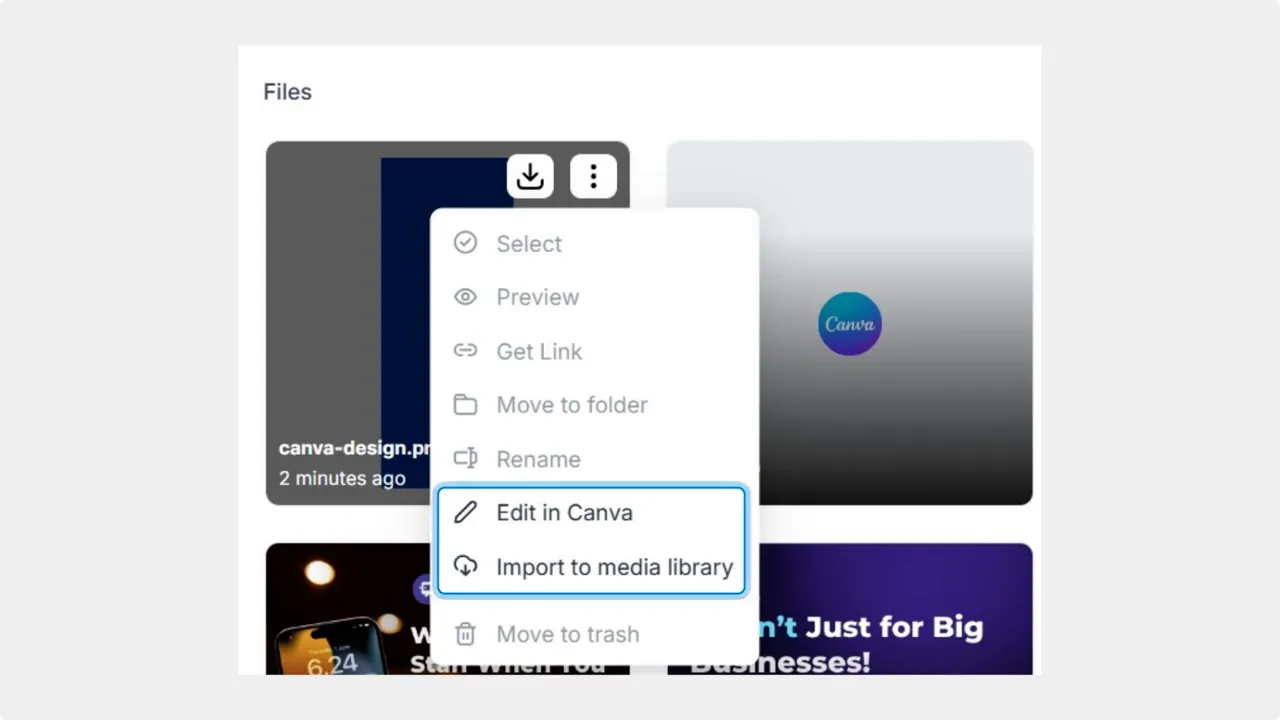Click the checkmark icon beside Select
This screenshot has width=1280, height=720.
tap(465, 243)
